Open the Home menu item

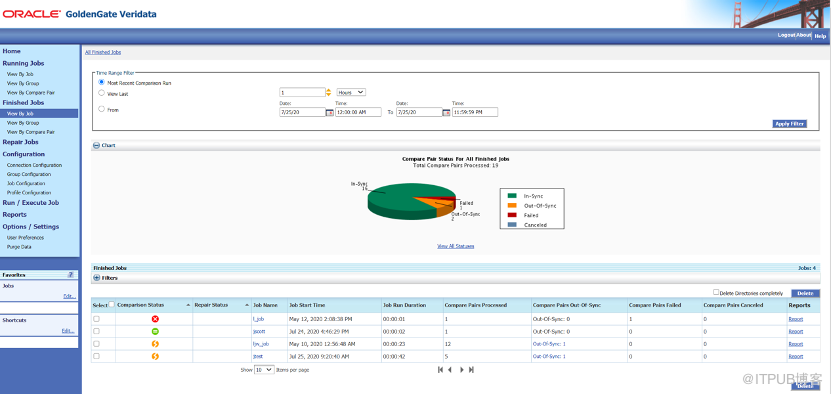click(12, 51)
